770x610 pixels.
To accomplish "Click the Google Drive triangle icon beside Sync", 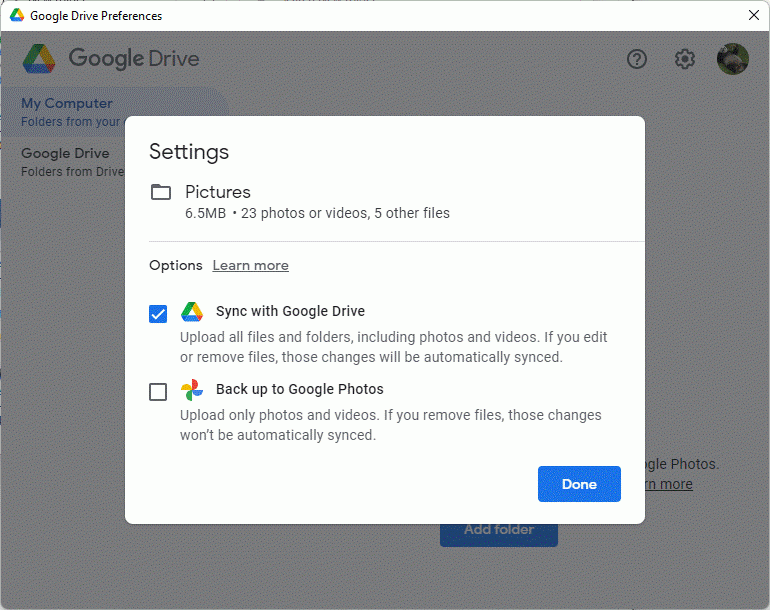I will coord(192,311).
